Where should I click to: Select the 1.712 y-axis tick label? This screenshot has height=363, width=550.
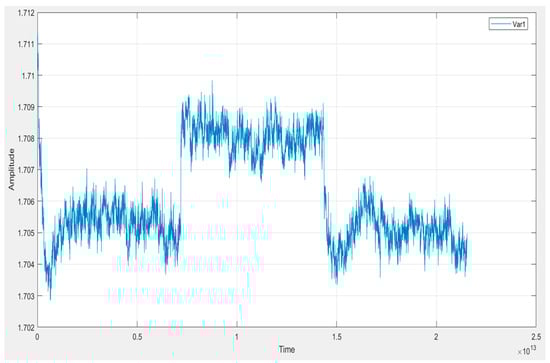pos(26,13)
